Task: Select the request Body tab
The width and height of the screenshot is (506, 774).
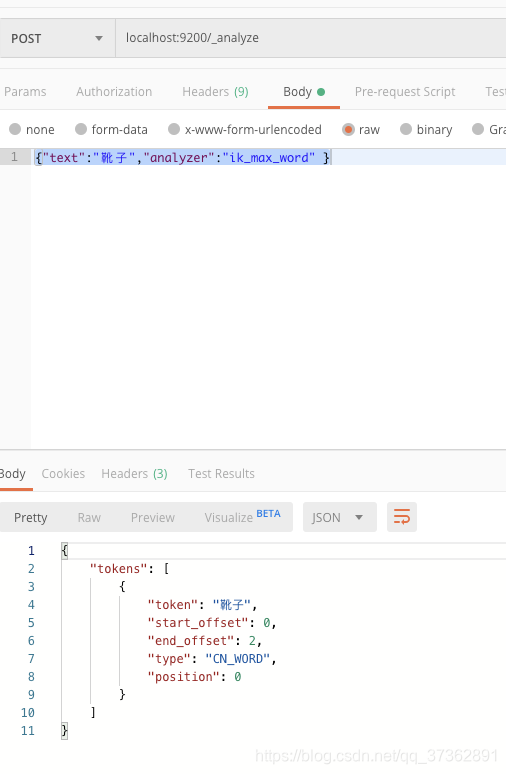Action: coord(304,92)
